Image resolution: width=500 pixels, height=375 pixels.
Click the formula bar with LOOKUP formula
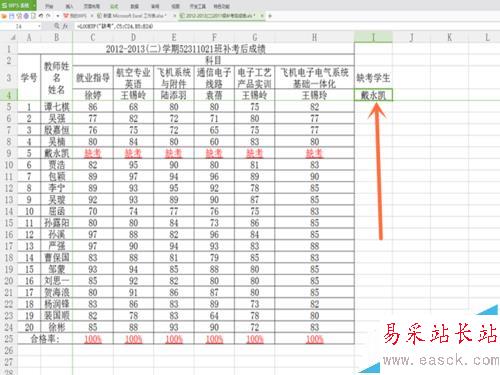point(287,26)
